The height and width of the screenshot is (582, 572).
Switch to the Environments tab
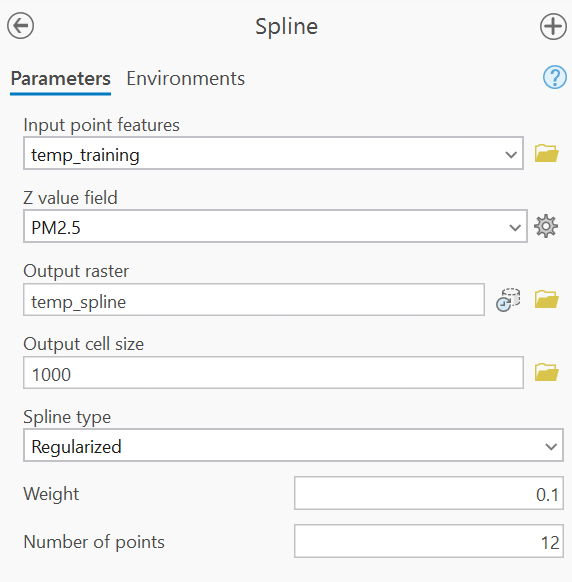186,79
